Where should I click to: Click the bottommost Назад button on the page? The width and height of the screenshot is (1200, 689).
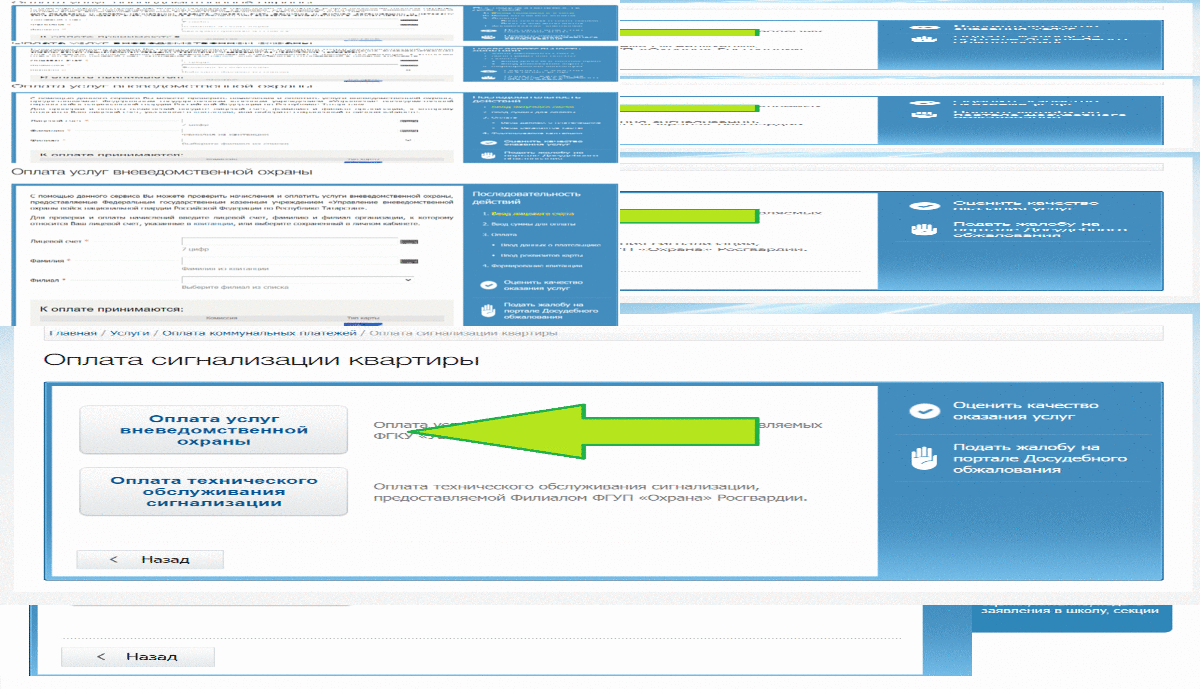pyautogui.click(x=136, y=657)
